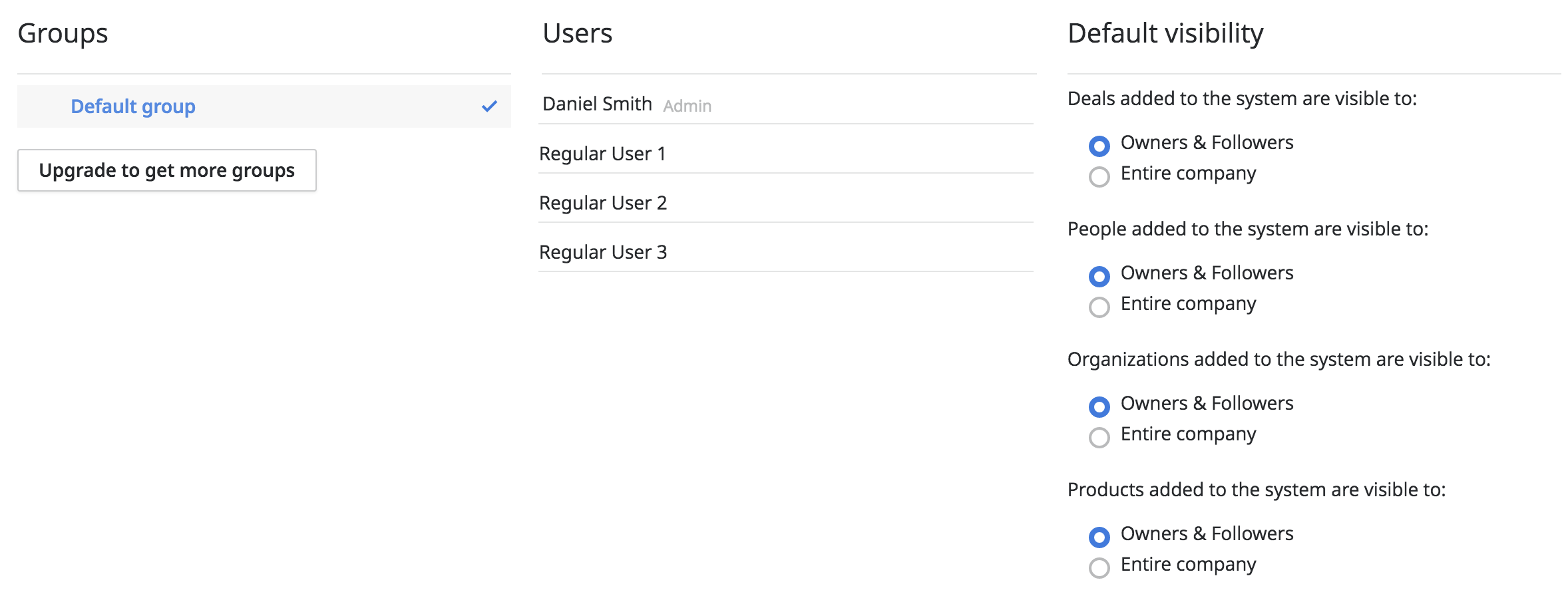Click the Deals visibility section heading
Image resolution: width=1568 pixels, height=608 pixels.
pos(1243,98)
